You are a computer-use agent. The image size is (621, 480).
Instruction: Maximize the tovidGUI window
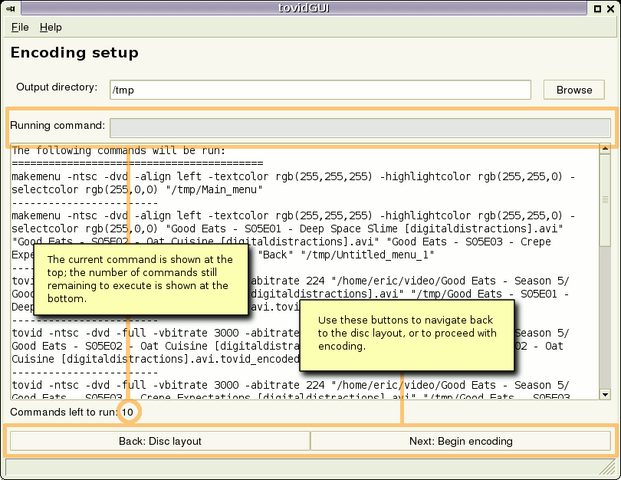597,8
